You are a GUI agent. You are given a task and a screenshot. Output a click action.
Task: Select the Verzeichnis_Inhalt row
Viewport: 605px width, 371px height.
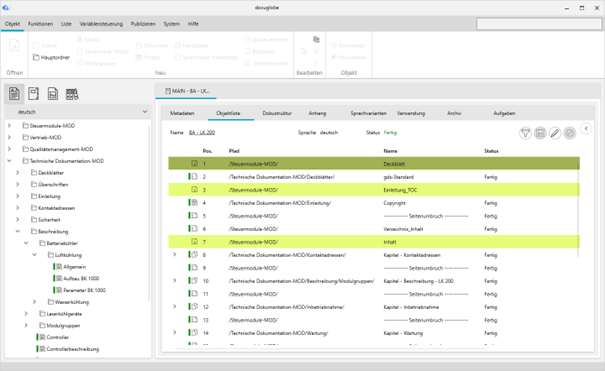(x=374, y=229)
